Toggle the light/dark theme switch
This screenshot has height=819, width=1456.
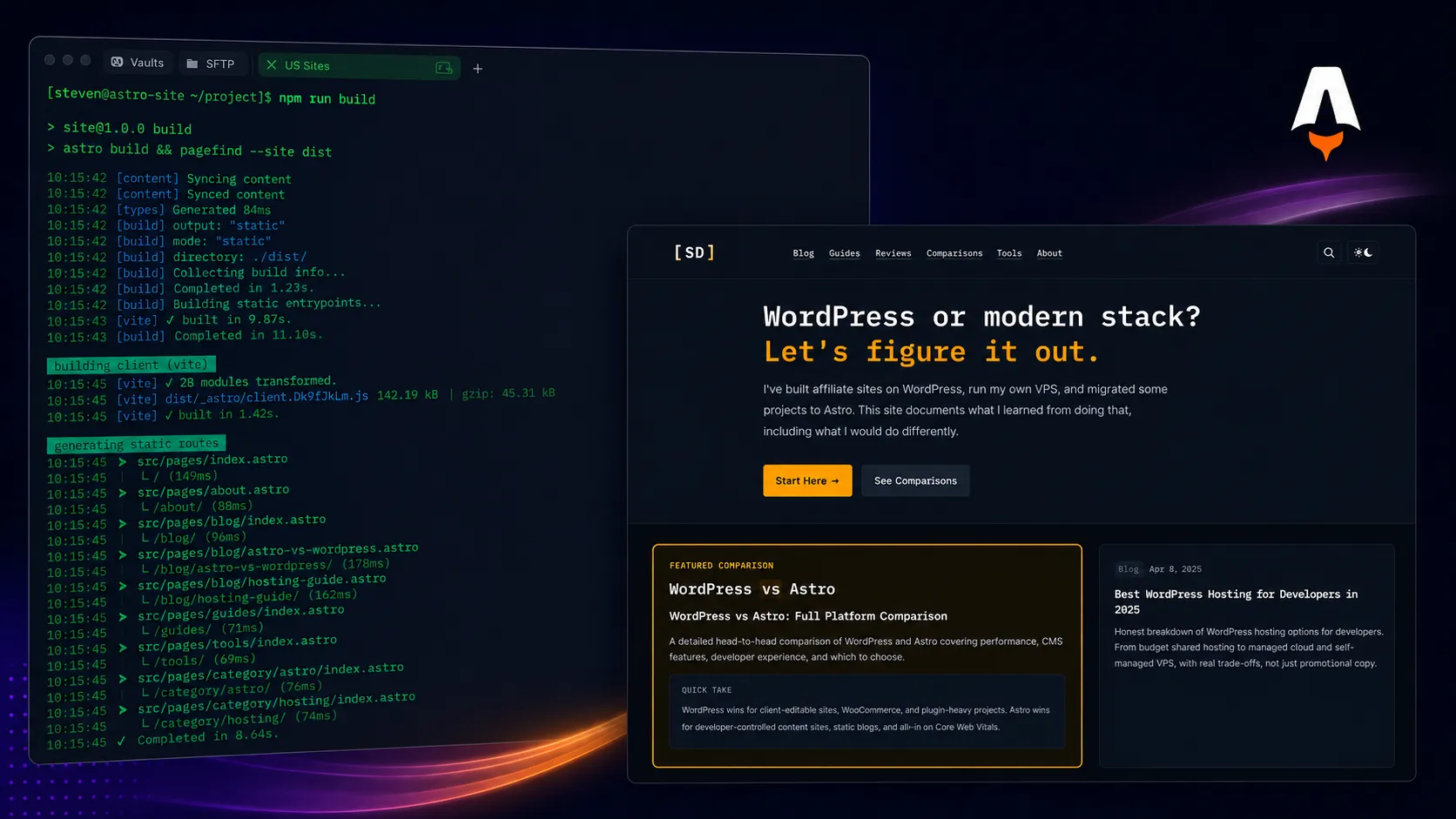point(1363,252)
